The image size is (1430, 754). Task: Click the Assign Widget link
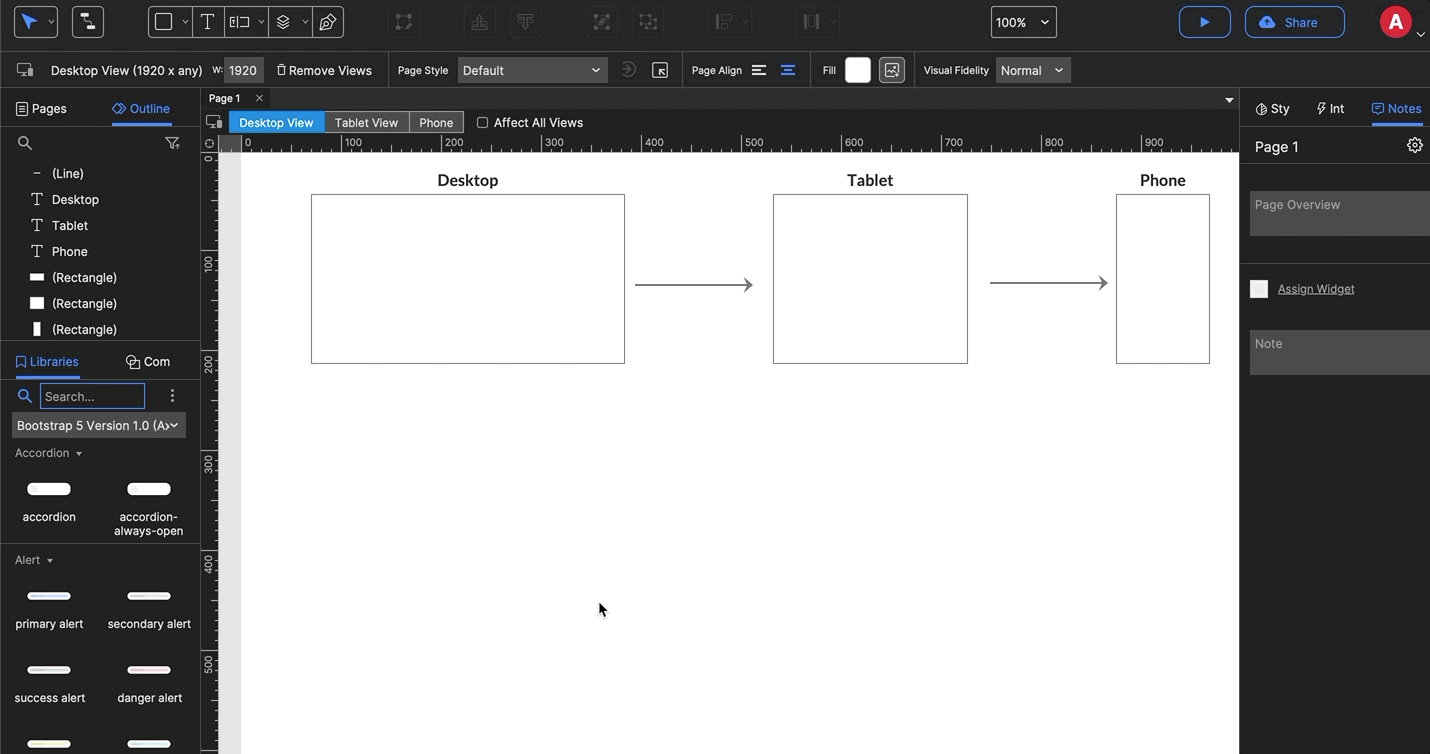[x=1315, y=288]
